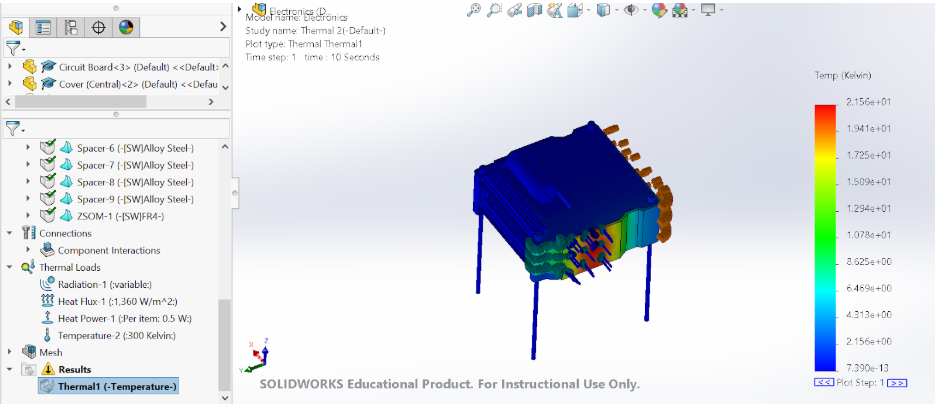The image size is (938, 404).
Task: Switch to the DisplayManager color ball tab
Action: [x=126, y=27]
